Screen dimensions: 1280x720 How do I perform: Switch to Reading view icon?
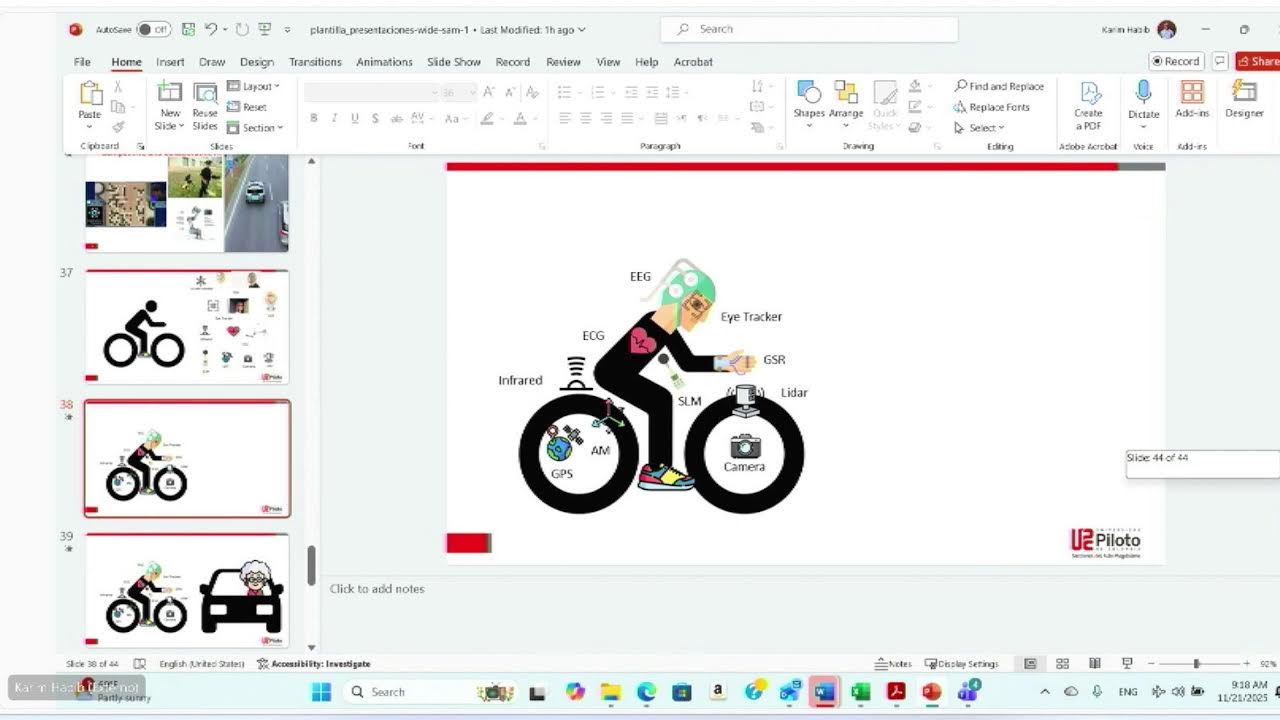(x=1095, y=663)
